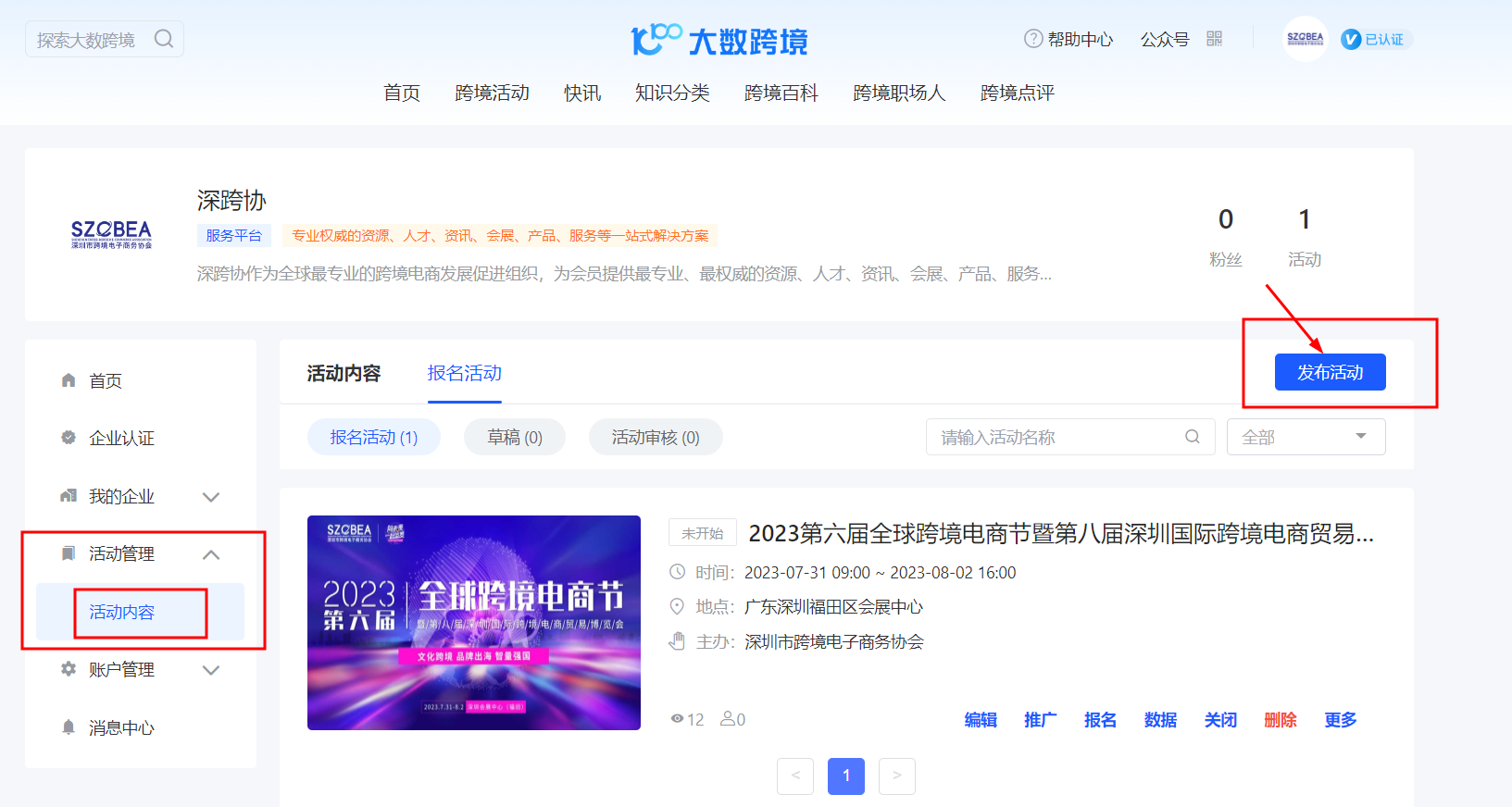The height and width of the screenshot is (807, 1512).
Task: Select 企业认证 in the left sidebar
Action: (x=122, y=438)
